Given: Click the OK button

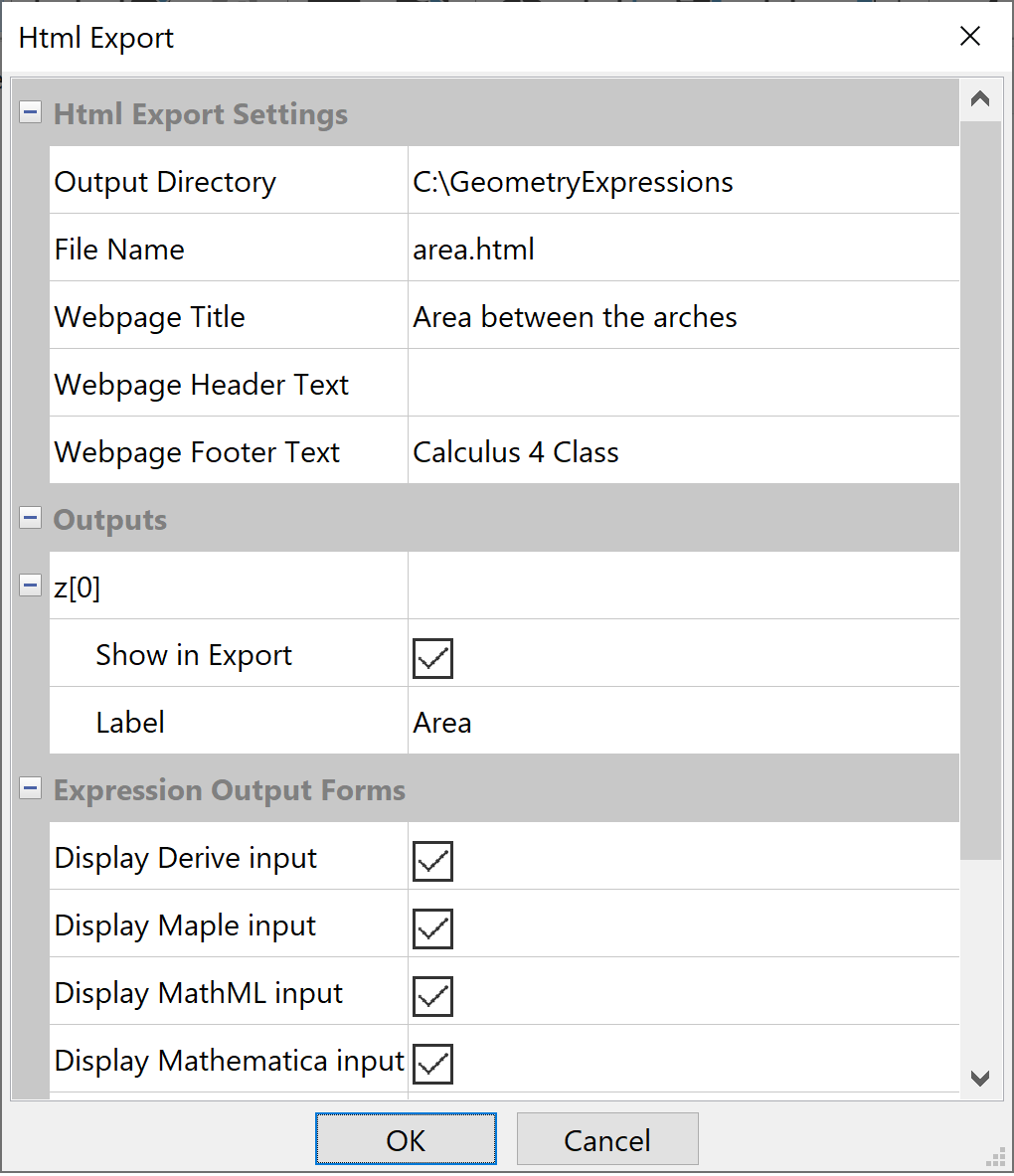Looking at the screenshot, I should (405, 1138).
